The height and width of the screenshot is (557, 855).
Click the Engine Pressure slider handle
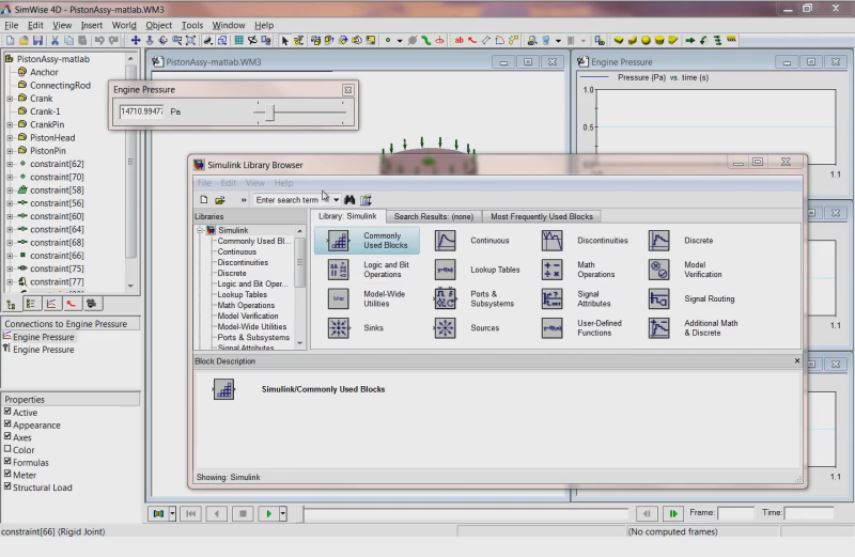[x=269, y=112]
